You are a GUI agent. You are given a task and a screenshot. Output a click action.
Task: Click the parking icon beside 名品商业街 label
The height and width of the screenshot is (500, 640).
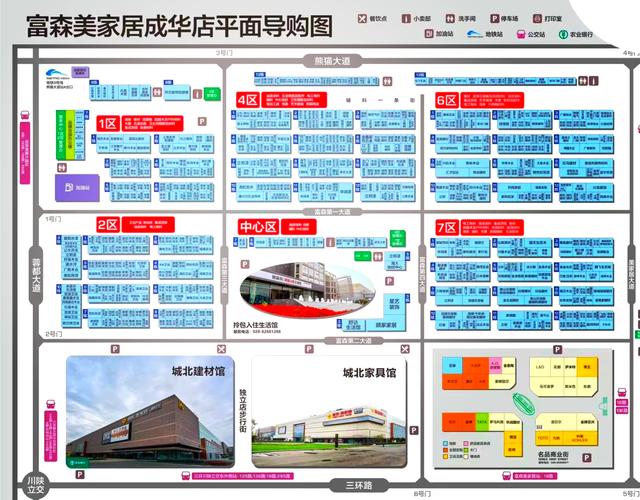coord(587,458)
